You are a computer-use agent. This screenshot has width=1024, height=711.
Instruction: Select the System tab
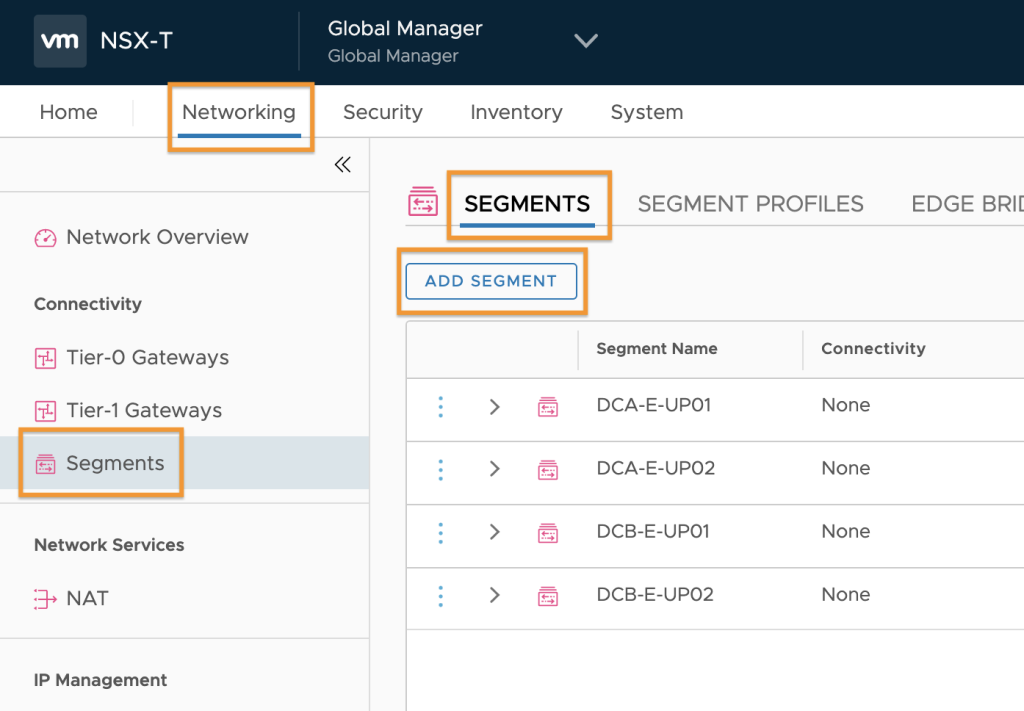647,112
